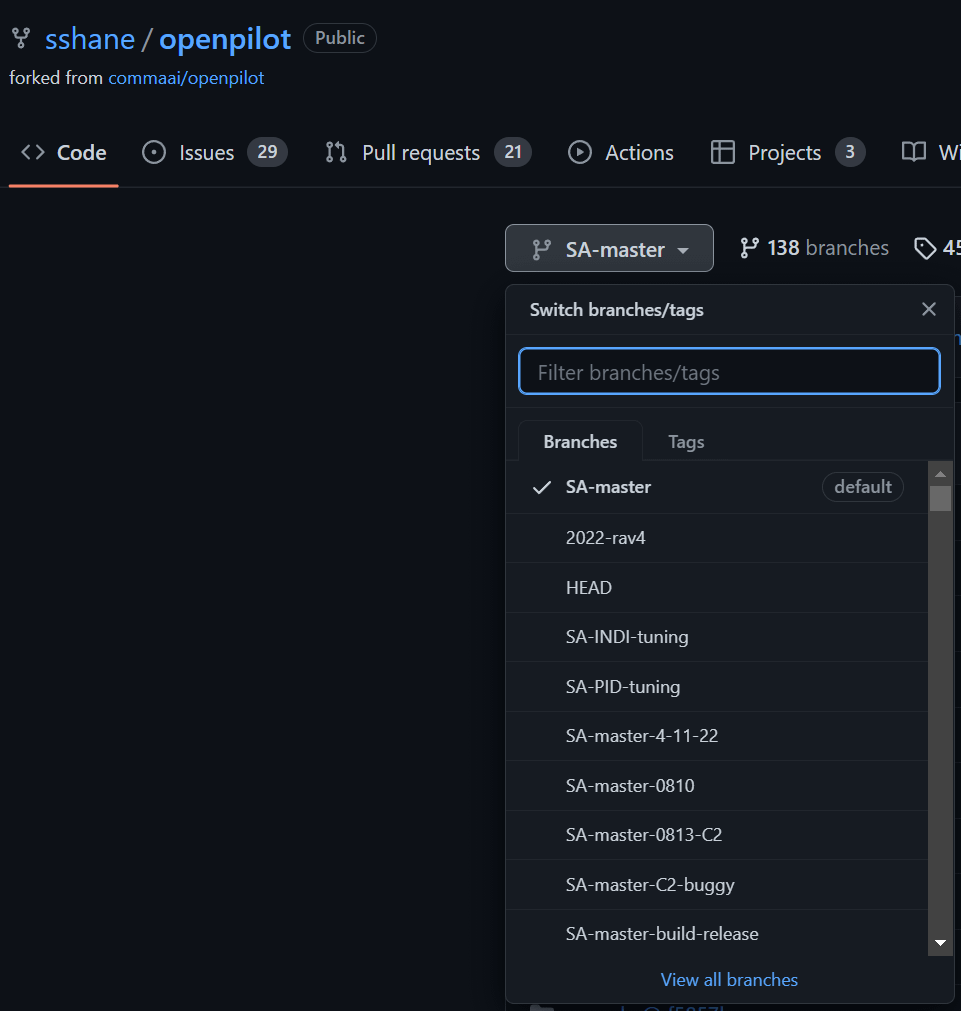961x1011 pixels.
Task: Switch to the HEAD branch
Action: pos(717,587)
